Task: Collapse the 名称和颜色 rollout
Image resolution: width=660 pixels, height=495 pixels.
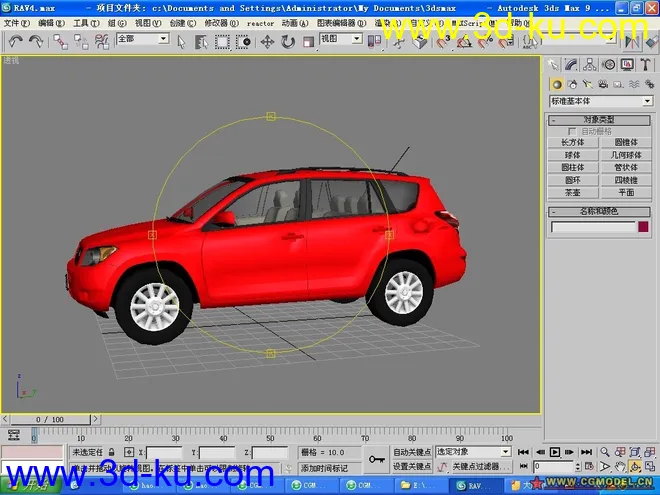Action: 599,211
